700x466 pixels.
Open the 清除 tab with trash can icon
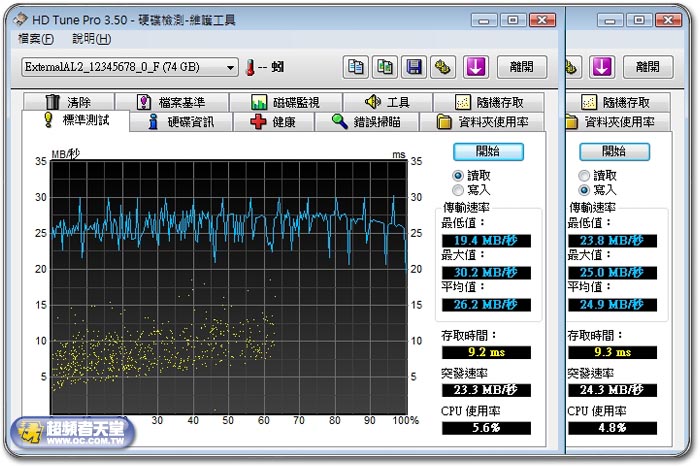coord(68,102)
